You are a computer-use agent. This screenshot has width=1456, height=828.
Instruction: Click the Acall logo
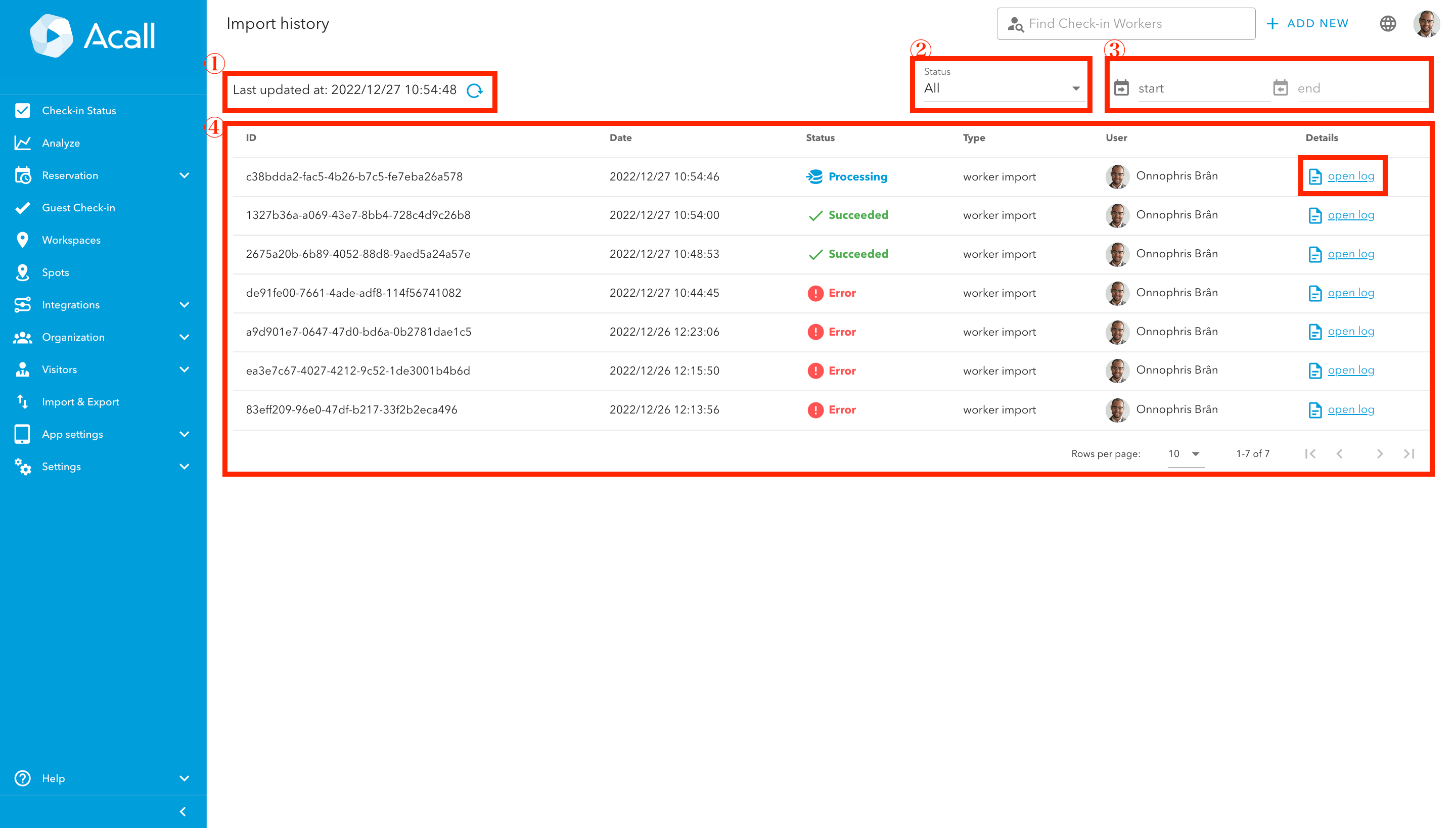point(92,35)
